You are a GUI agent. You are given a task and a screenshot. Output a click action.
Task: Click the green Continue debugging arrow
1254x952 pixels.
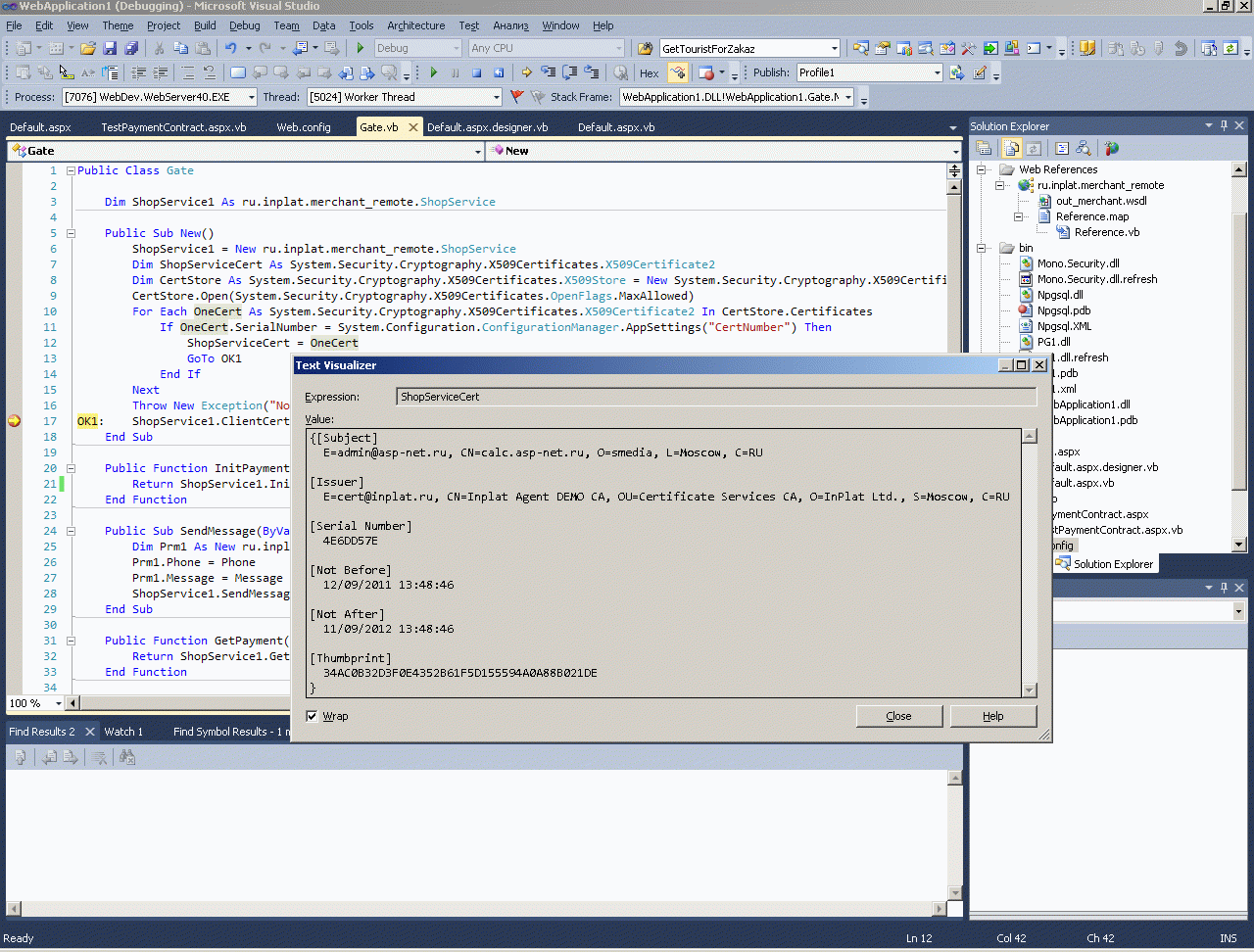434,72
